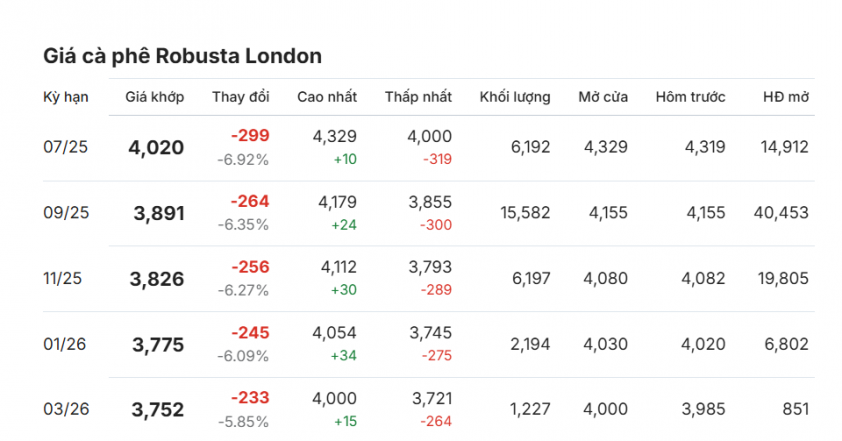Image resolution: width=842 pixels, height=441 pixels.
Task: Click the volume value 15,582
Action: coord(525,213)
